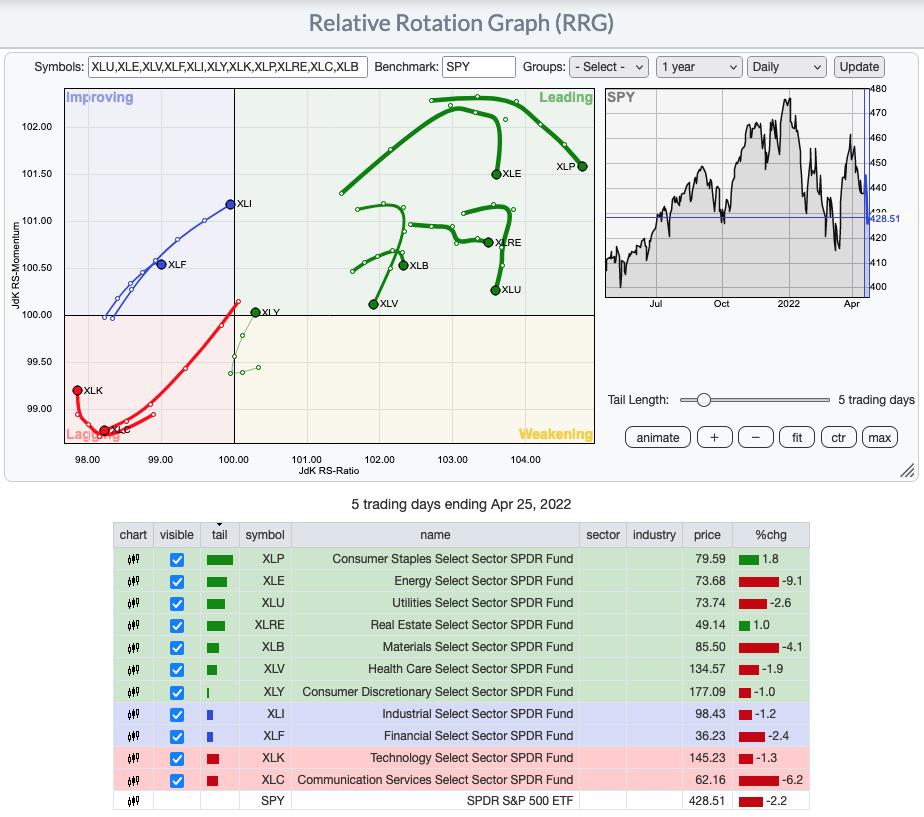Open the chart icon for XLV row
This screenshot has height=817, width=924.
tap(133, 669)
